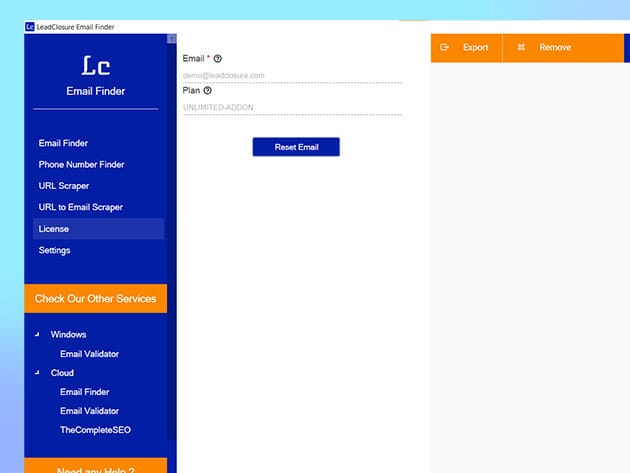Screen dimensions: 630x473
Task: Go to URL Scraper page
Action: [64, 186]
